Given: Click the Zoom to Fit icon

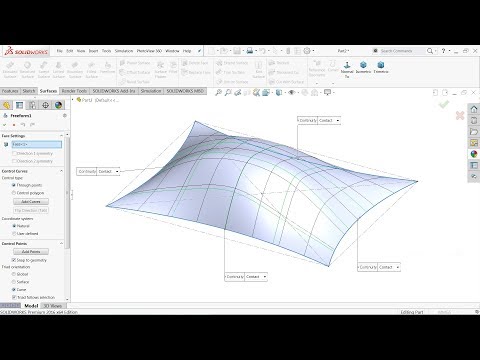Looking at the screenshot, I should click(218, 93).
